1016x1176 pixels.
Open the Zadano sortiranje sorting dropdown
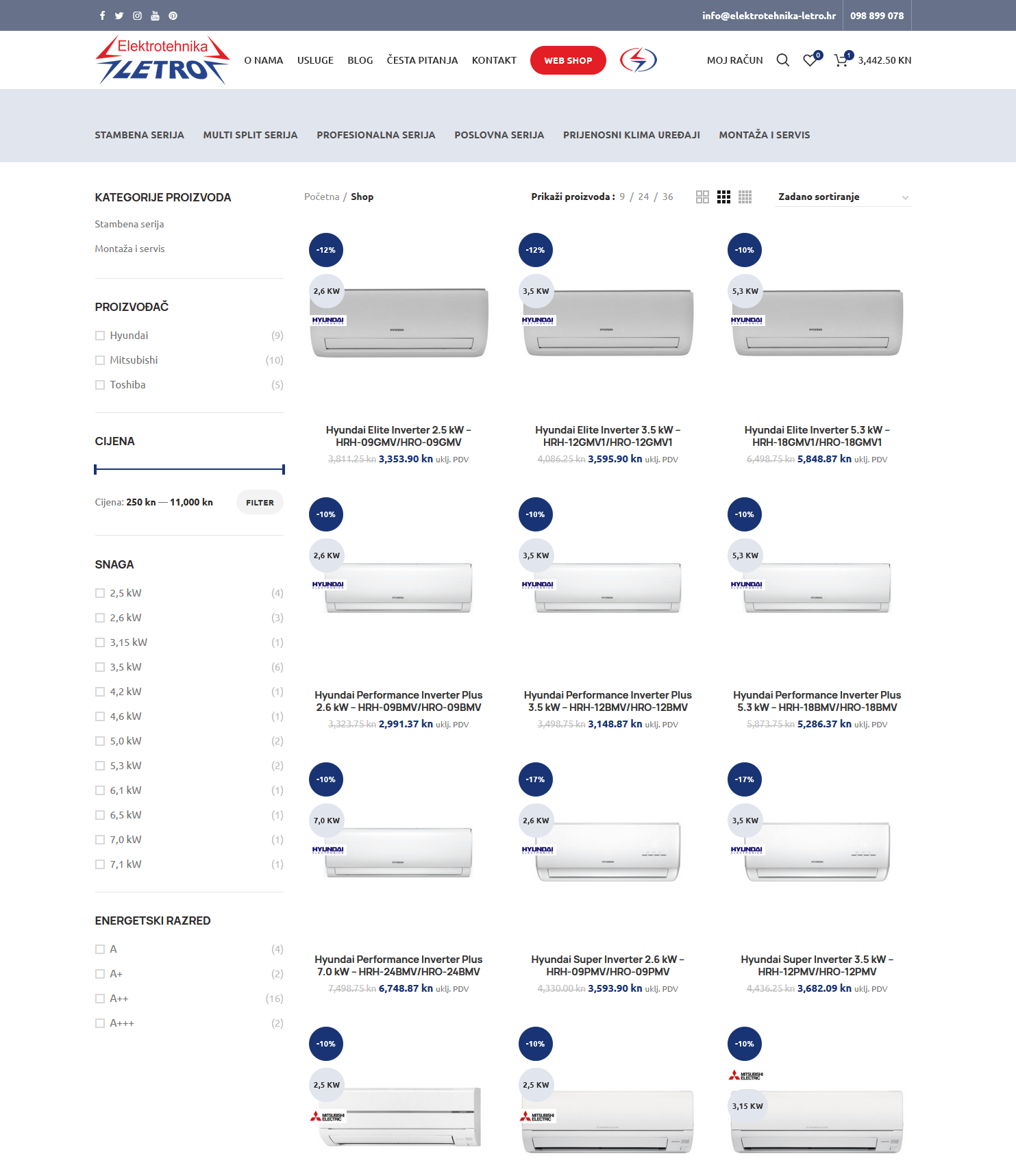click(x=843, y=197)
